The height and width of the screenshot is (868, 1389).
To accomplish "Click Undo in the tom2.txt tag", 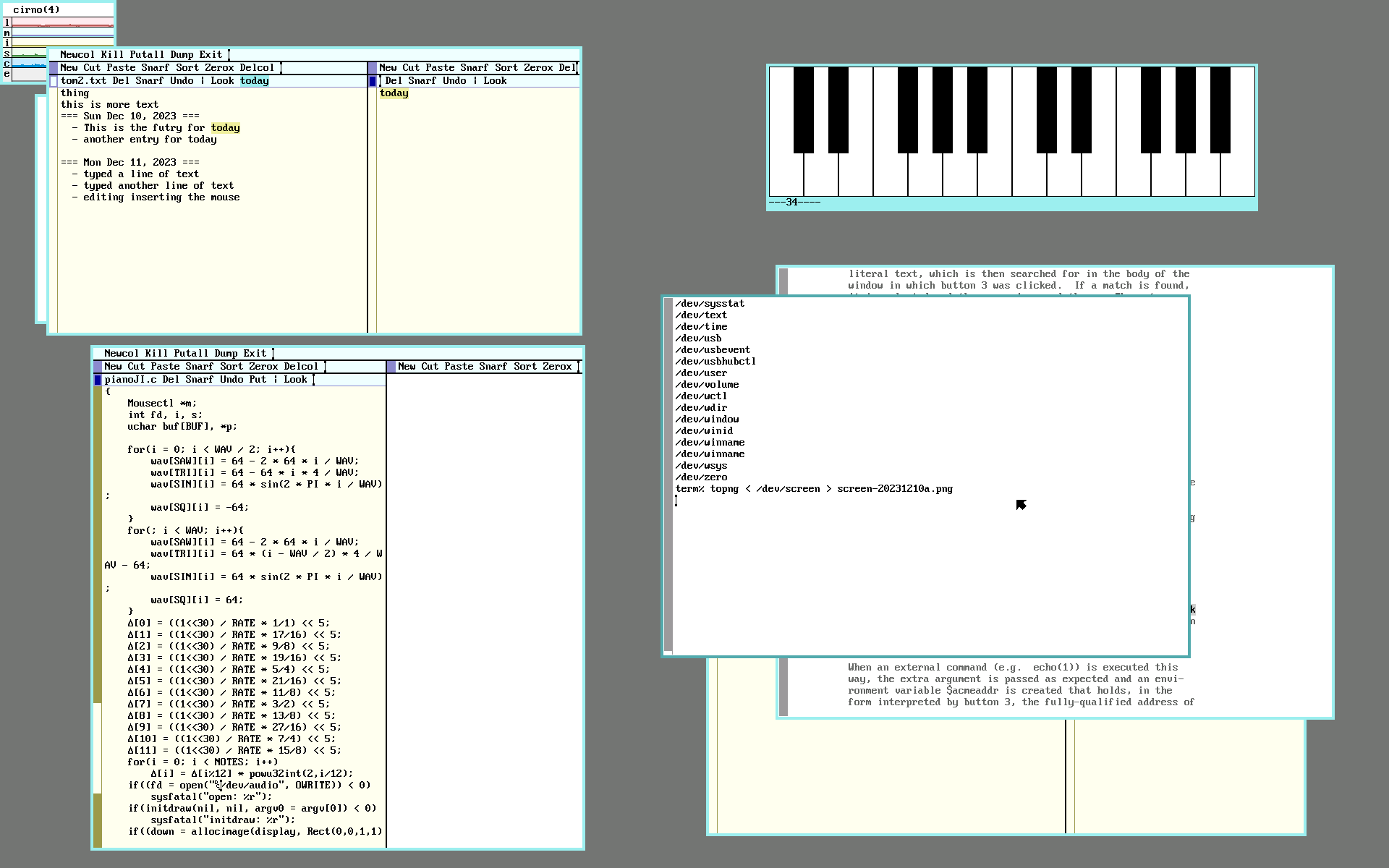I will tap(182, 81).
